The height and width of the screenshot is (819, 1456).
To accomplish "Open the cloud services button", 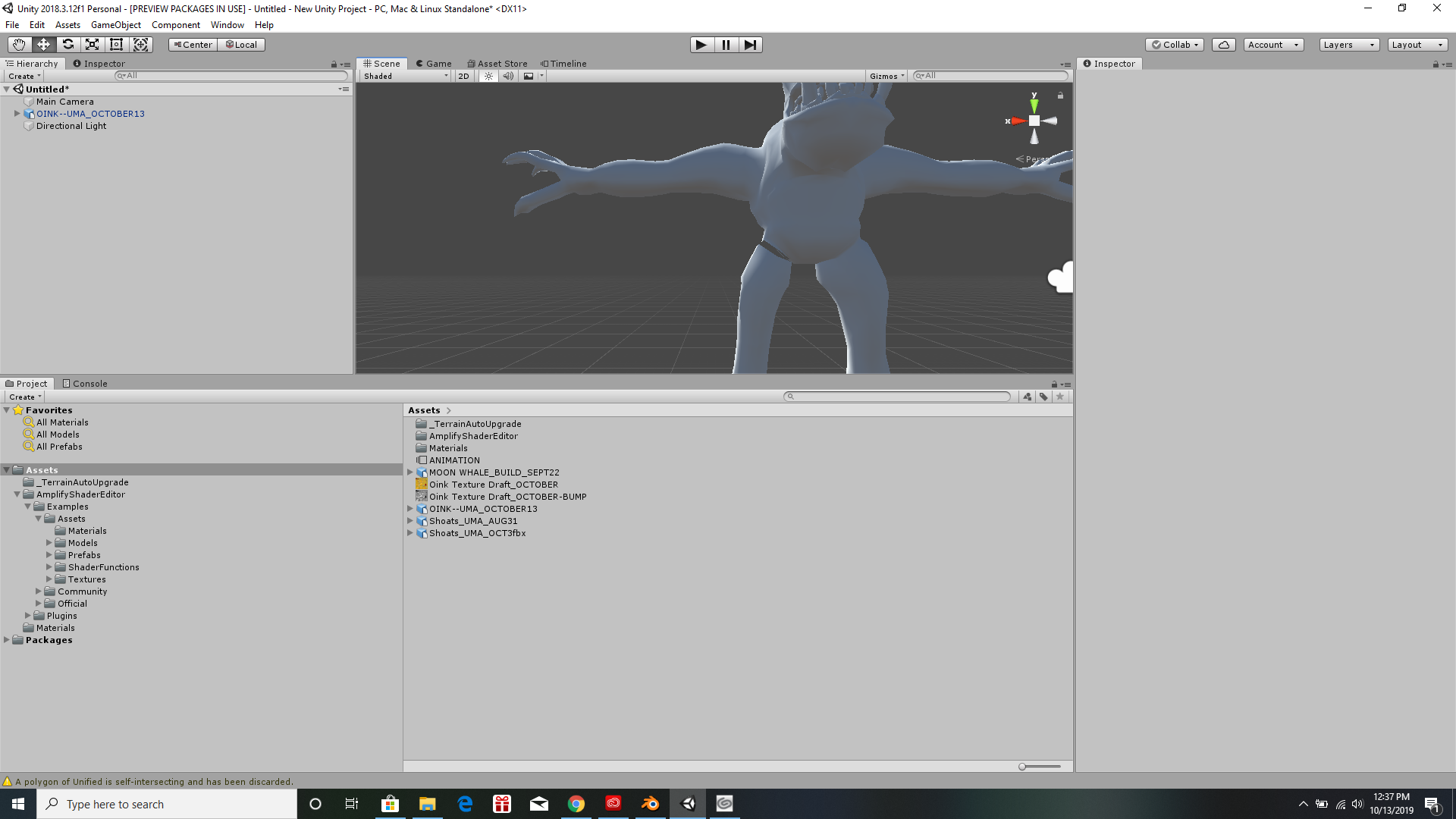I will pos(1223,45).
